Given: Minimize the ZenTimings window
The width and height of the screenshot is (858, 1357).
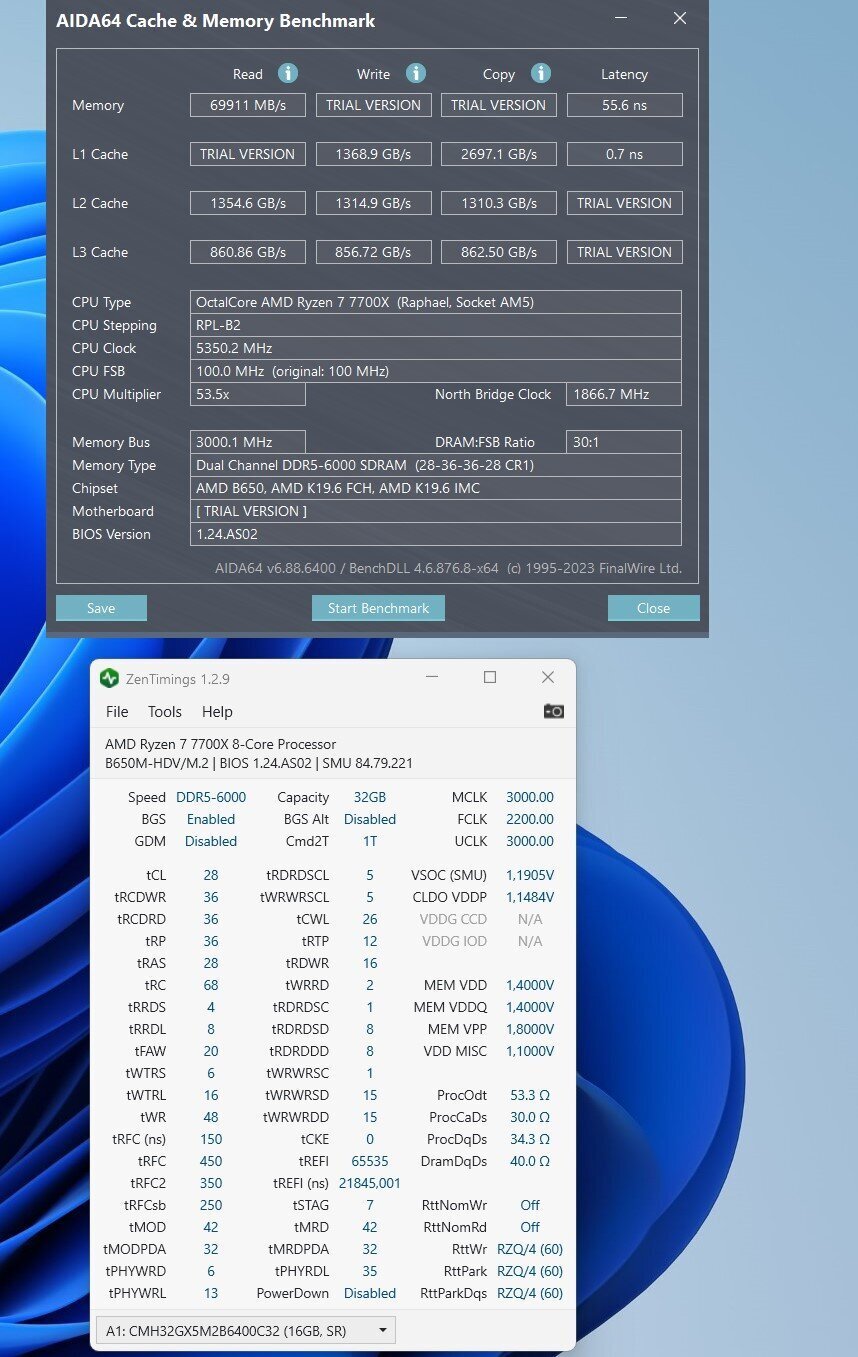Looking at the screenshot, I should click(432, 677).
